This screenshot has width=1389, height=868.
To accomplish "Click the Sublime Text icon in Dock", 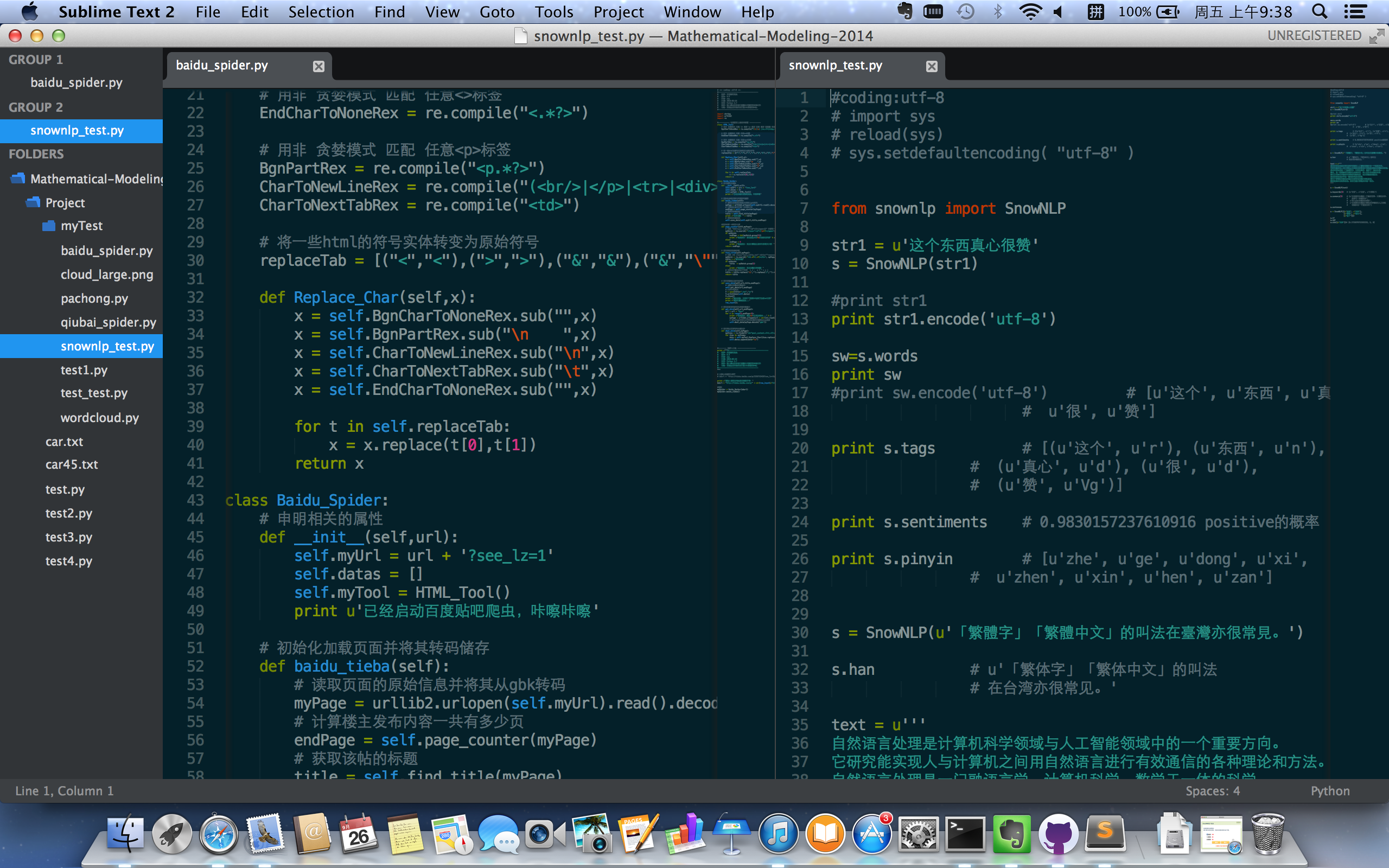I will 1105,834.
